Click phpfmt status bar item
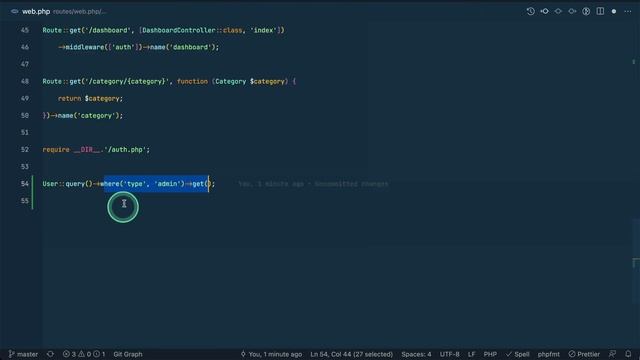Screen dimensions: 640x360 (x=549, y=354)
